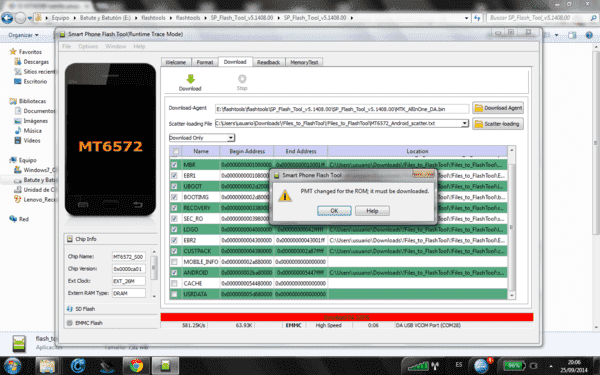The image size is (600, 375).
Task: Expand the Download Only mode dropdown
Action: point(231,138)
